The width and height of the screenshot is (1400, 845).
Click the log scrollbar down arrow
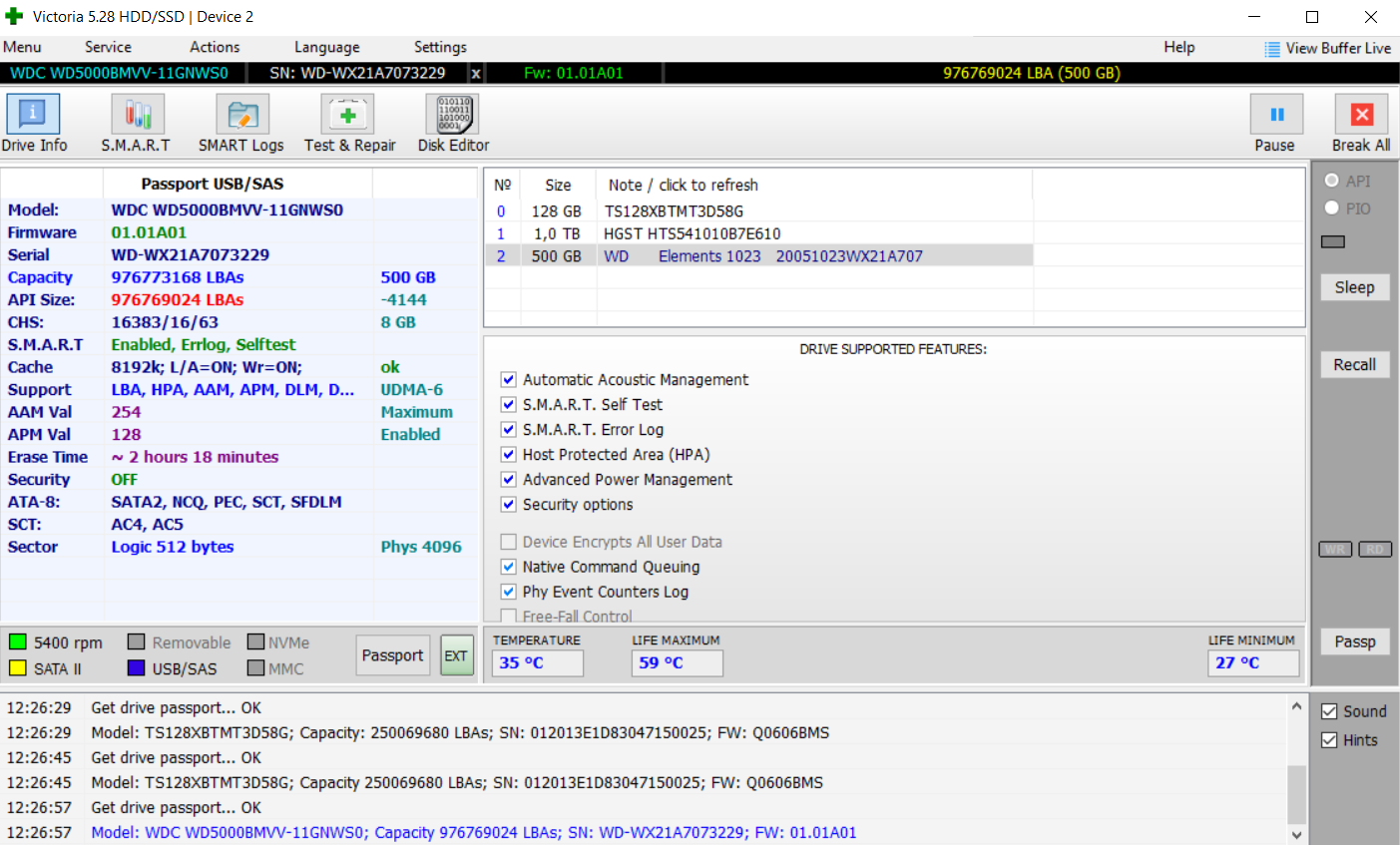point(1296,835)
